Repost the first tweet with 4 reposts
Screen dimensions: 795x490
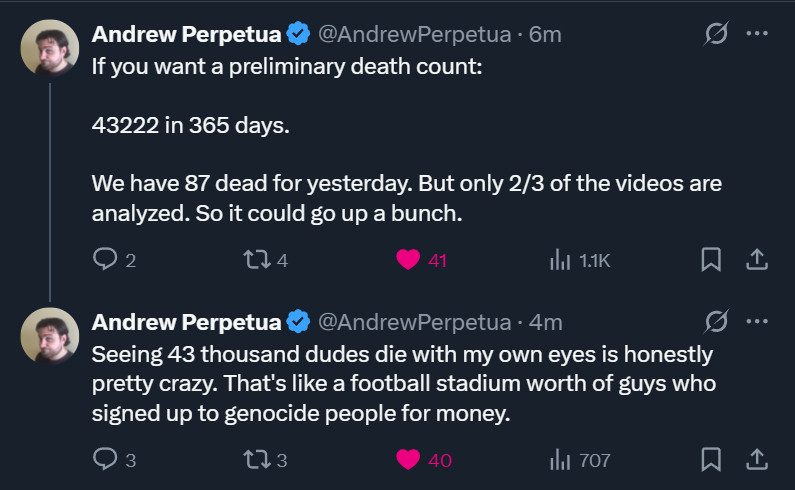pos(256,260)
